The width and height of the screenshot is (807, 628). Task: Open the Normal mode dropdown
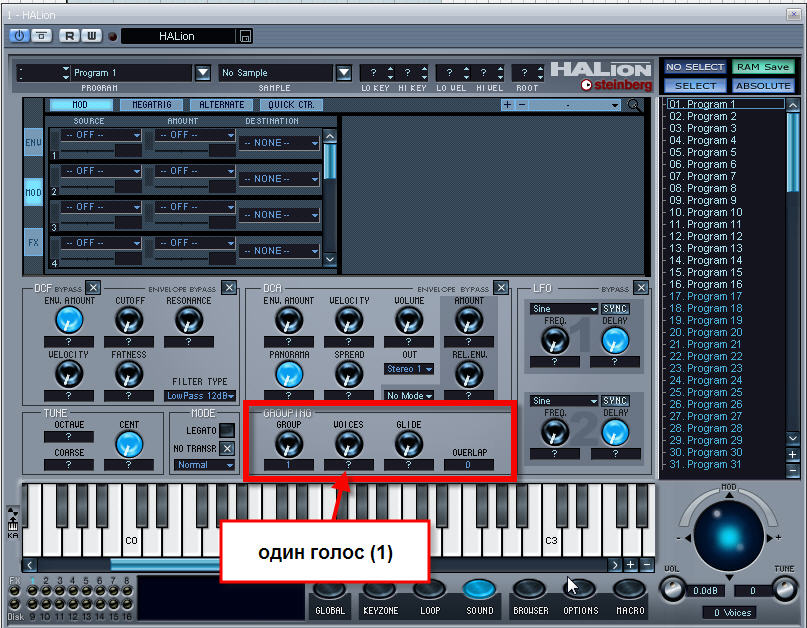[204, 465]
